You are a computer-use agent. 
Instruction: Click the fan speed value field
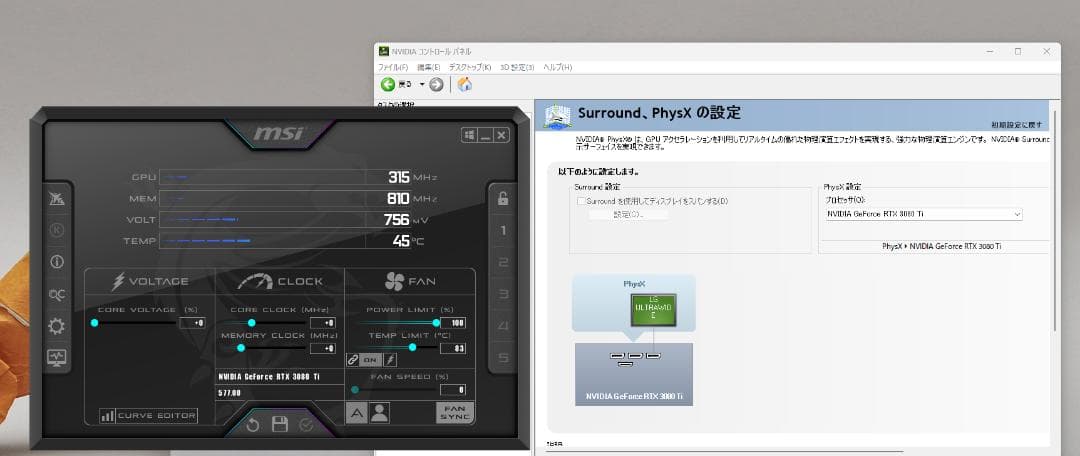pyautogui.click(x=453, y=390)
